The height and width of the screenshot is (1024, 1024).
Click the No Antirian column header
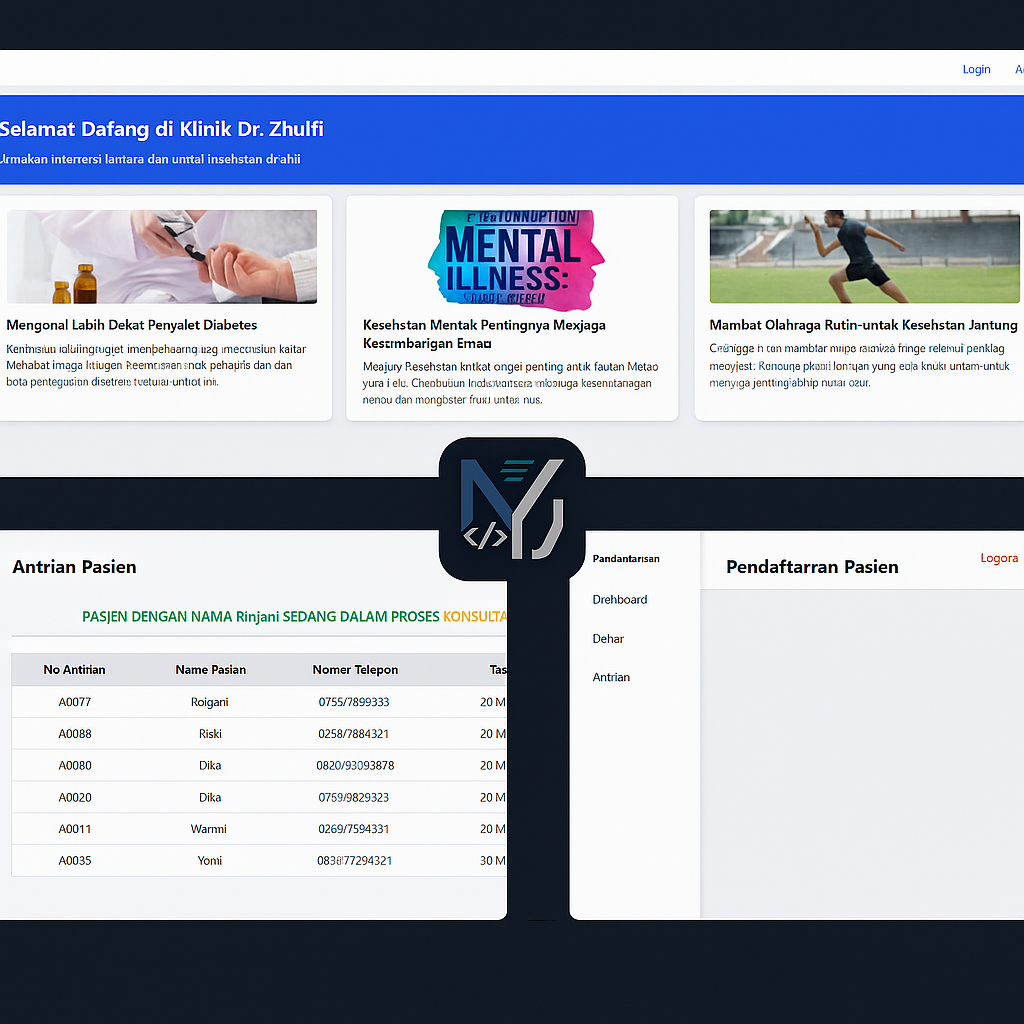[74, 669]
